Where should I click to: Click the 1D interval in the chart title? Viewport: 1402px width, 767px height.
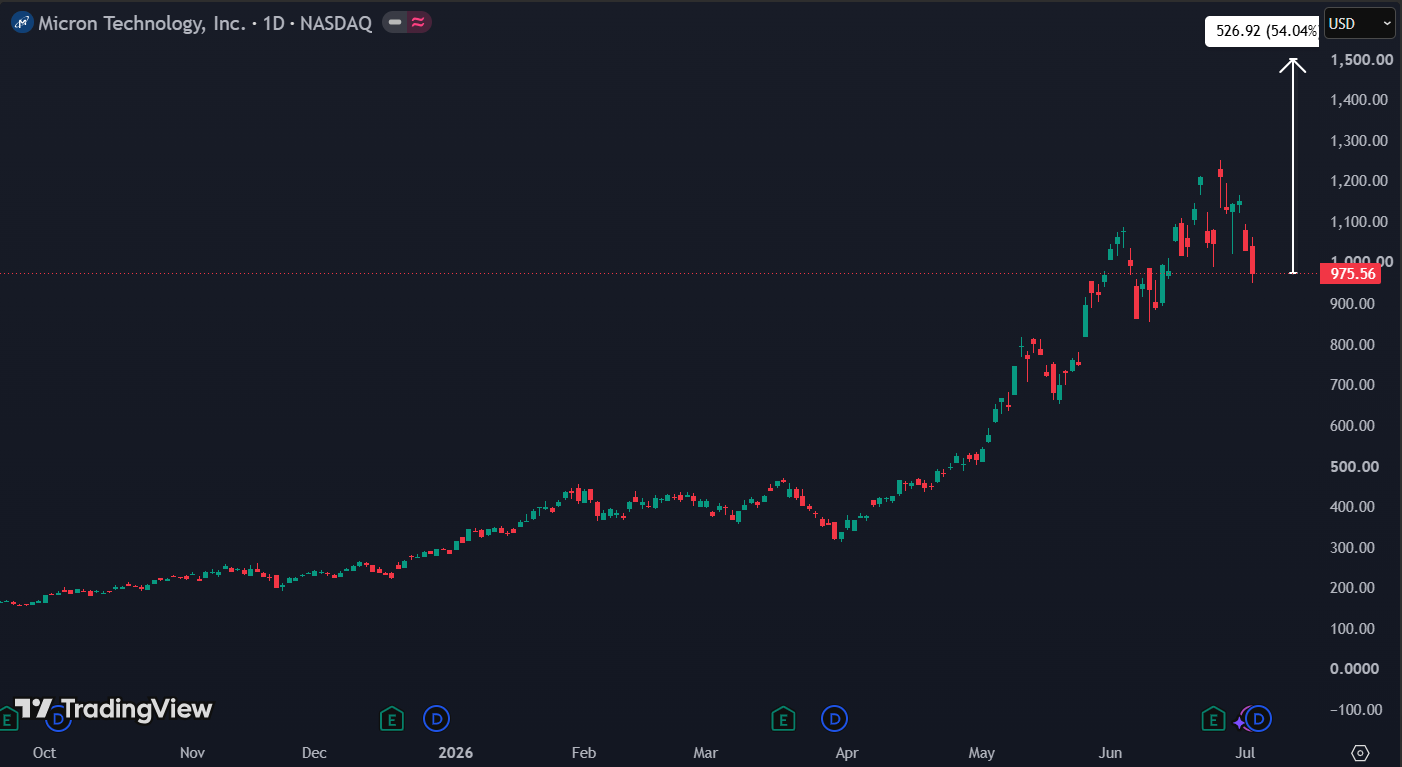click(274, 23)
